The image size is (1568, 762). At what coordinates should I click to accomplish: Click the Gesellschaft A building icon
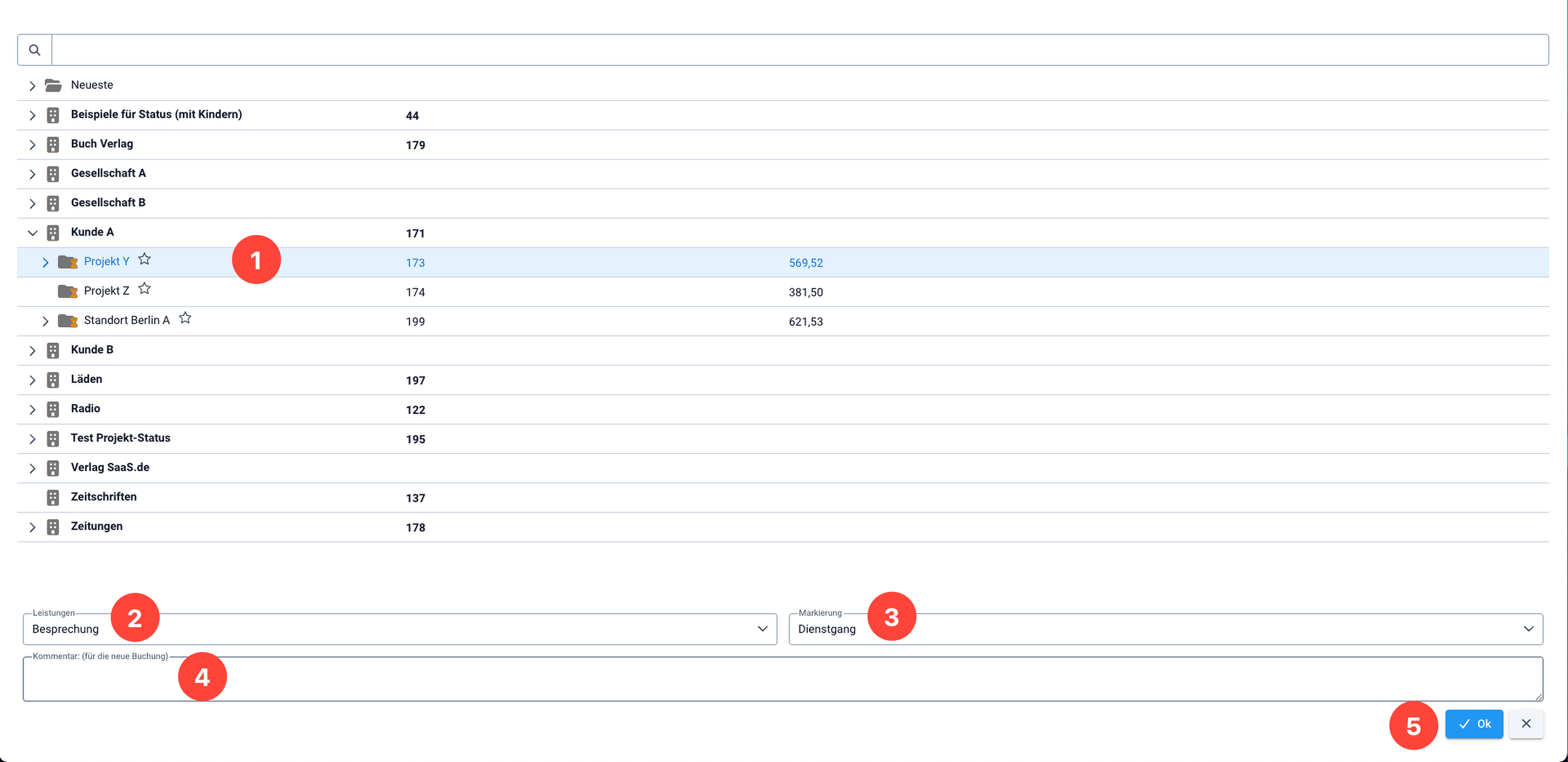[53, 174]
